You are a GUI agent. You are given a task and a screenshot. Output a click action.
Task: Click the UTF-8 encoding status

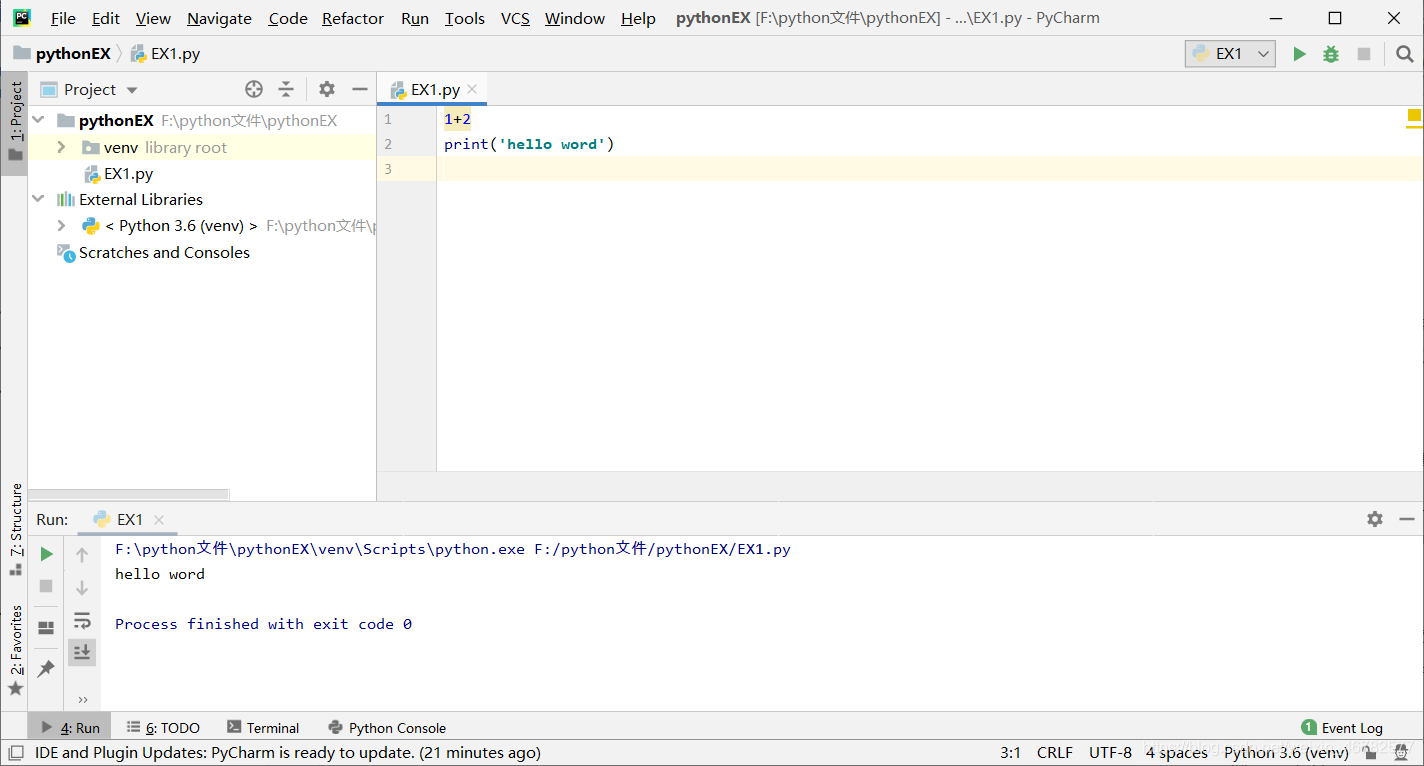tap(1110, 752)
